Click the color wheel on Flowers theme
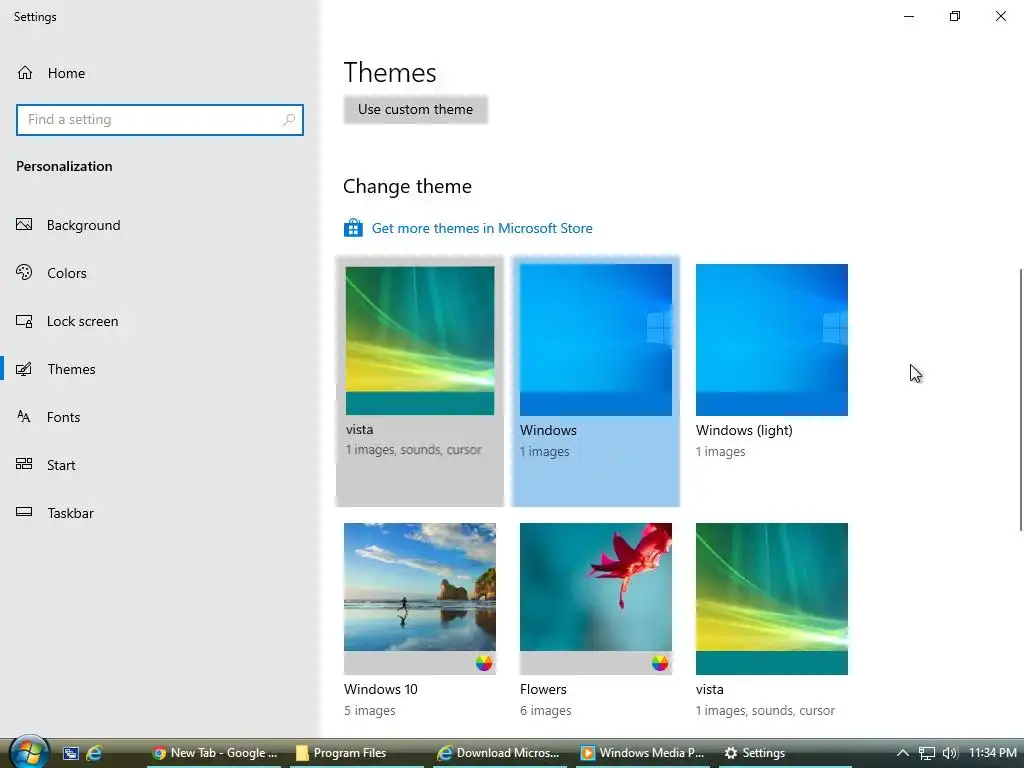The width and height of the screenshot is (1024, 768). point(660,663)
